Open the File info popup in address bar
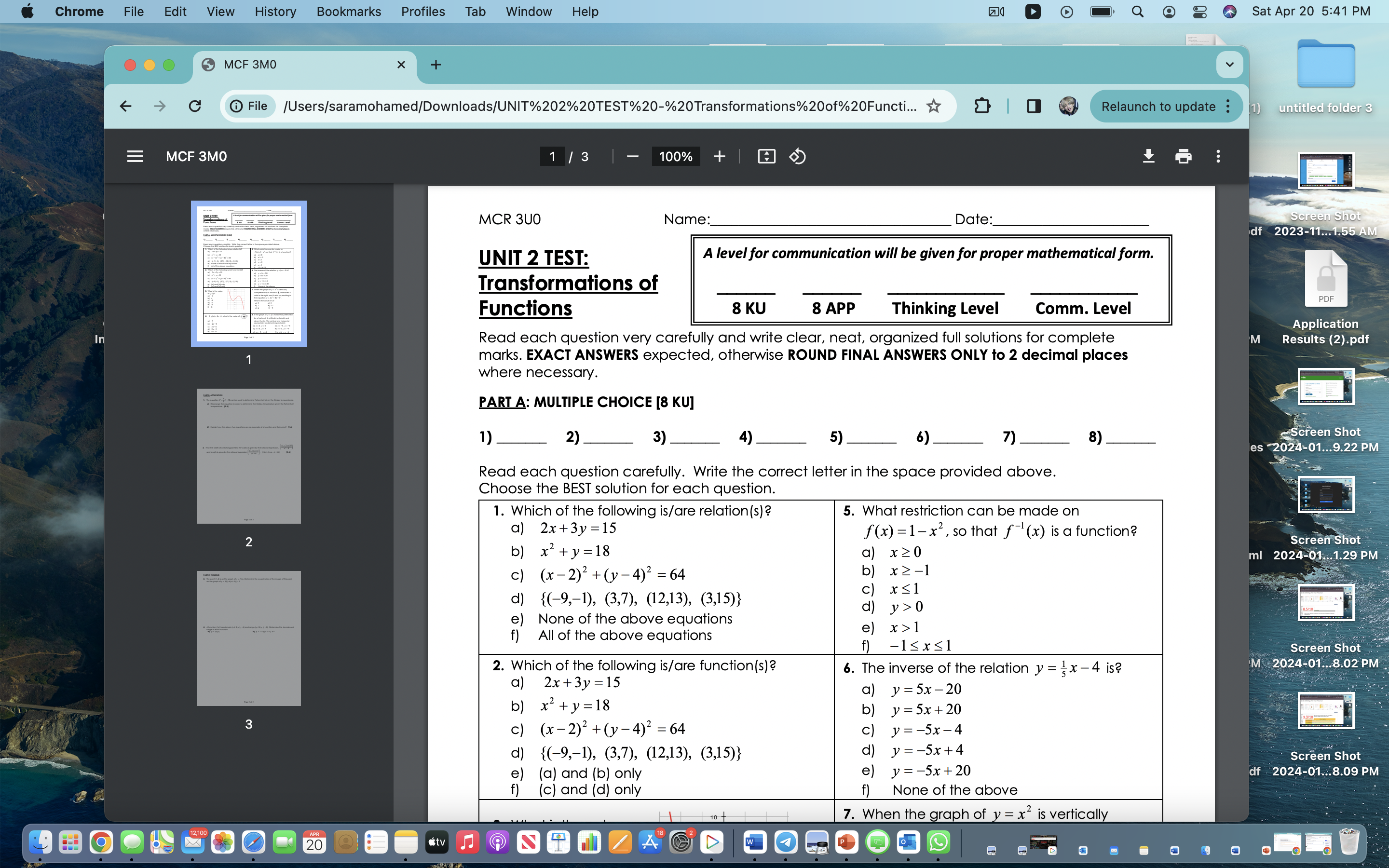This screenshot has height=868, width=1389. click(248, 106)
